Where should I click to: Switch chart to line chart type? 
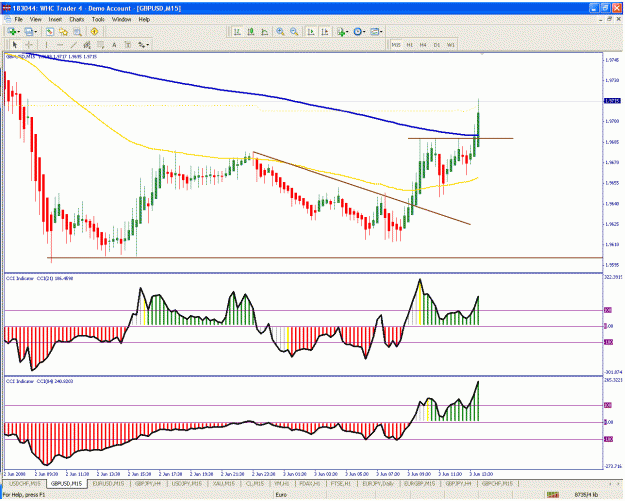264,31
